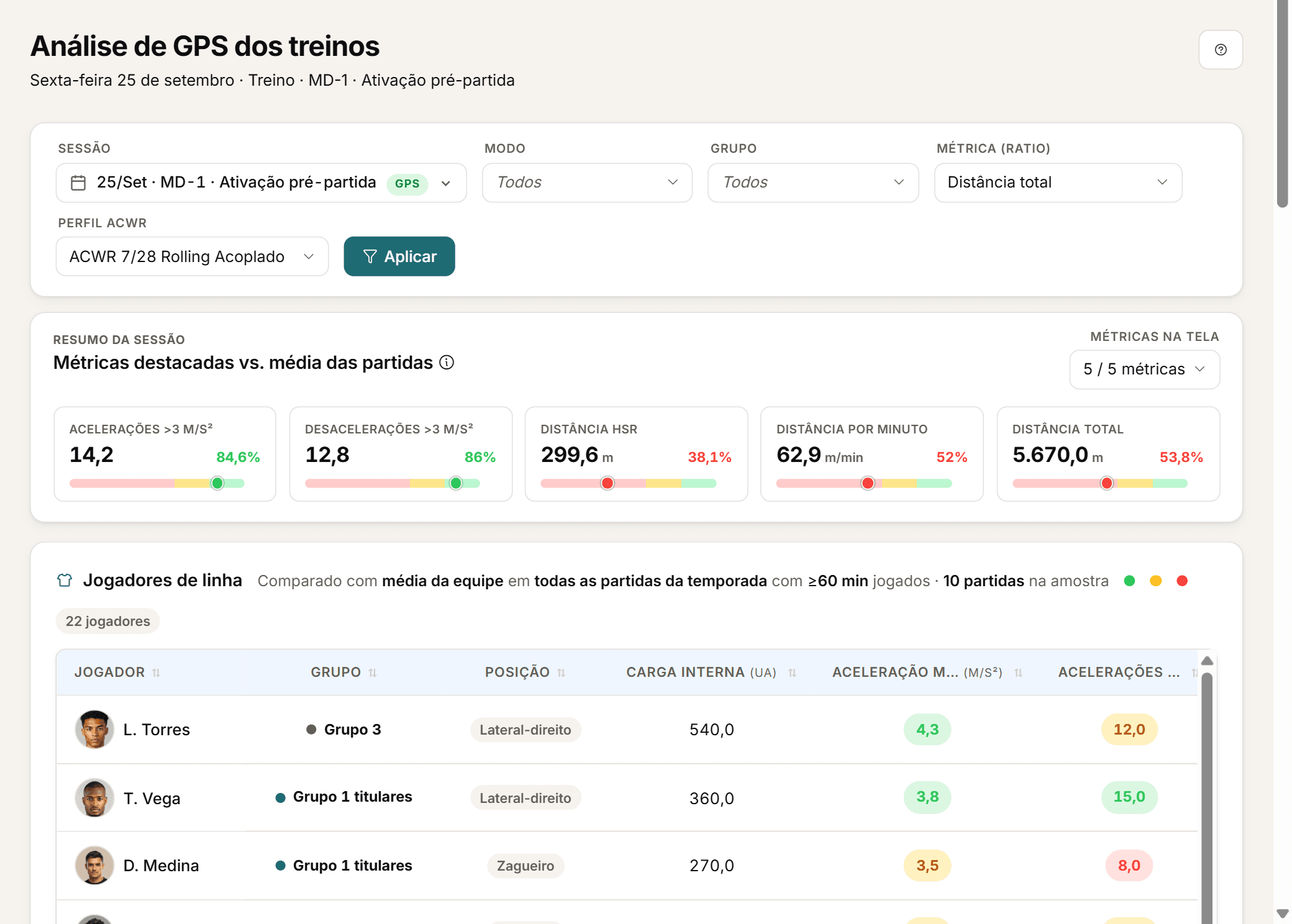Click L. Torres player avatar
The image size is (1292, 924).
(94, 729)
